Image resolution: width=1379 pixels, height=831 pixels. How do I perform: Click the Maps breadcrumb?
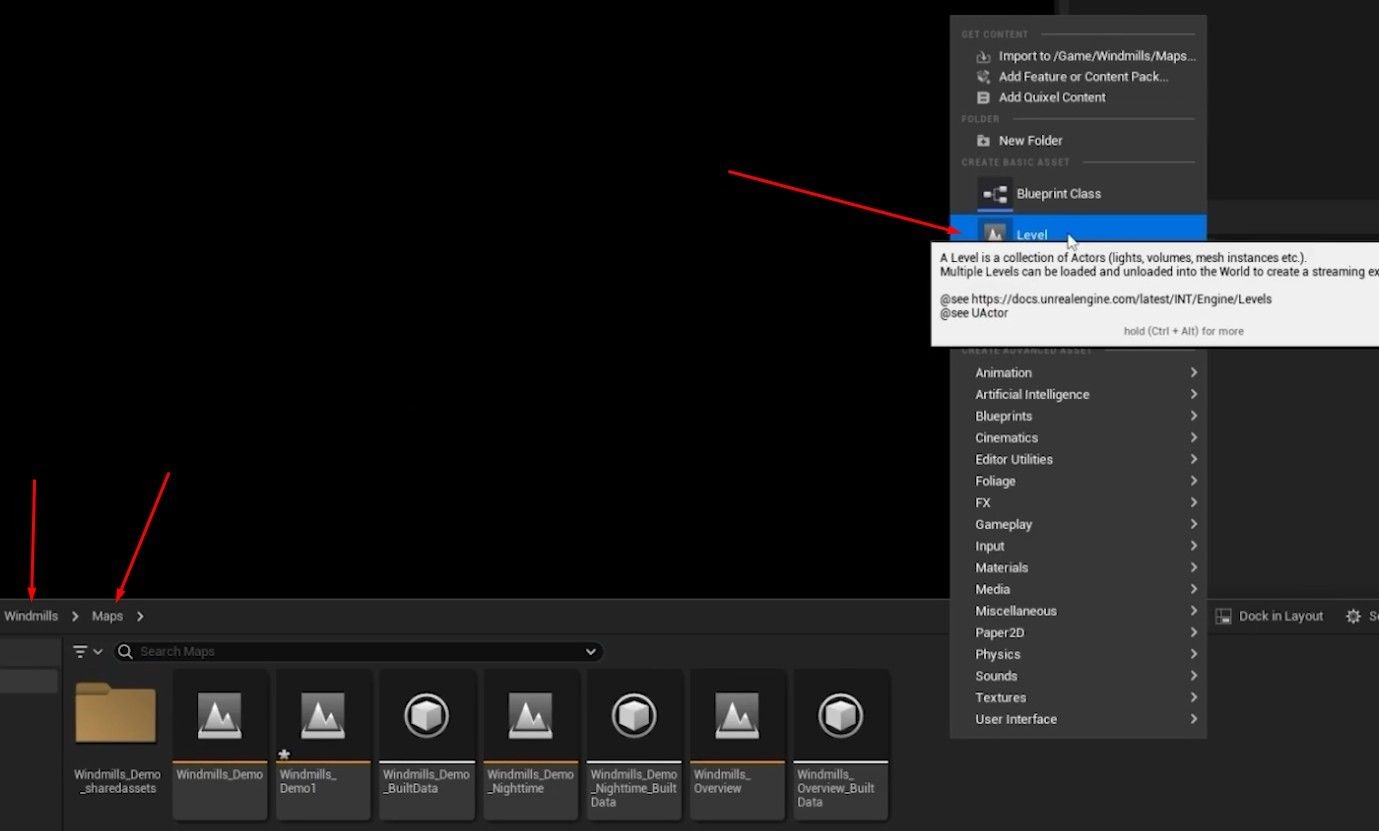(107, 617)
